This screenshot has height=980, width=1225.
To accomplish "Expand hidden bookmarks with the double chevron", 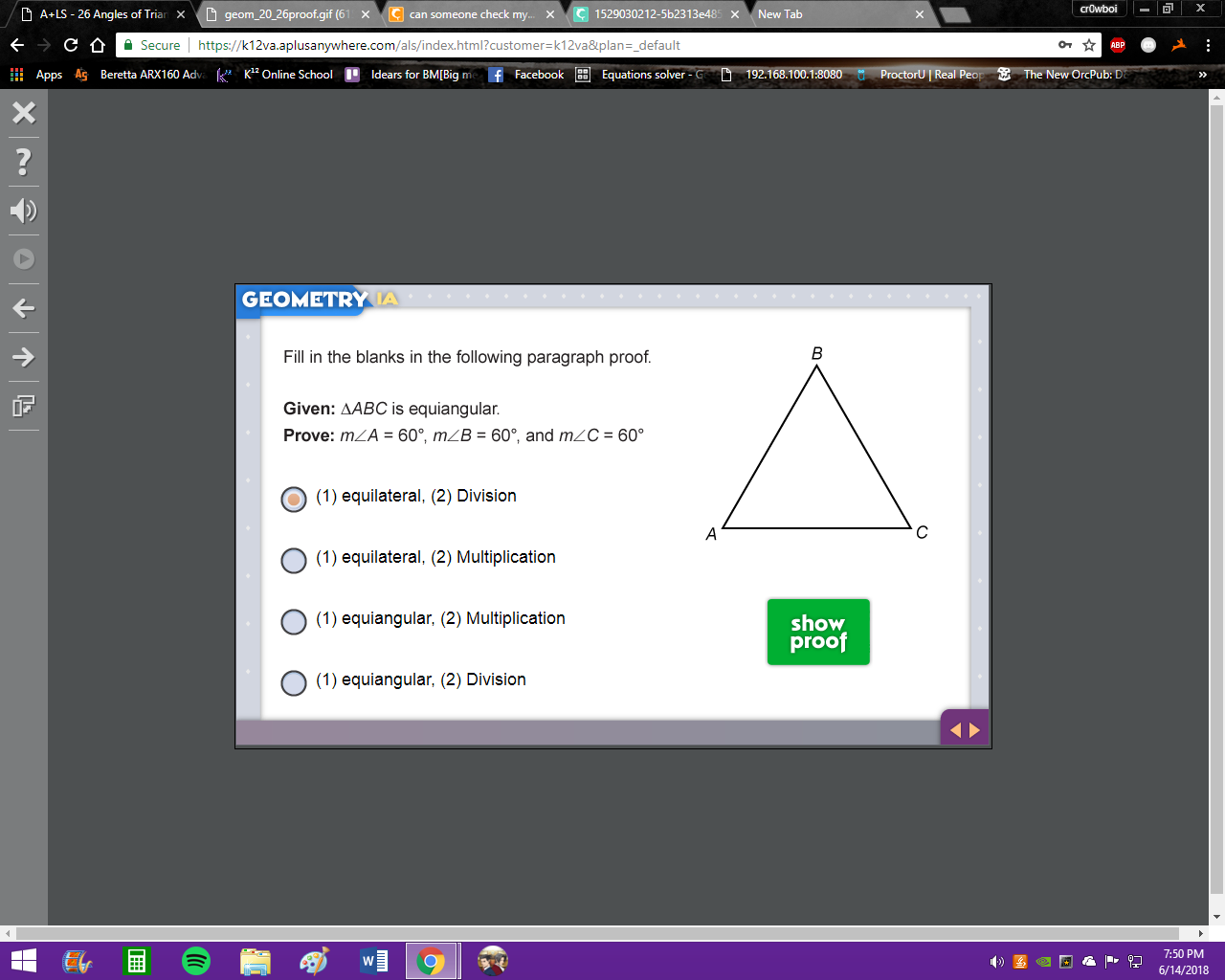I will click(1203, 75).
